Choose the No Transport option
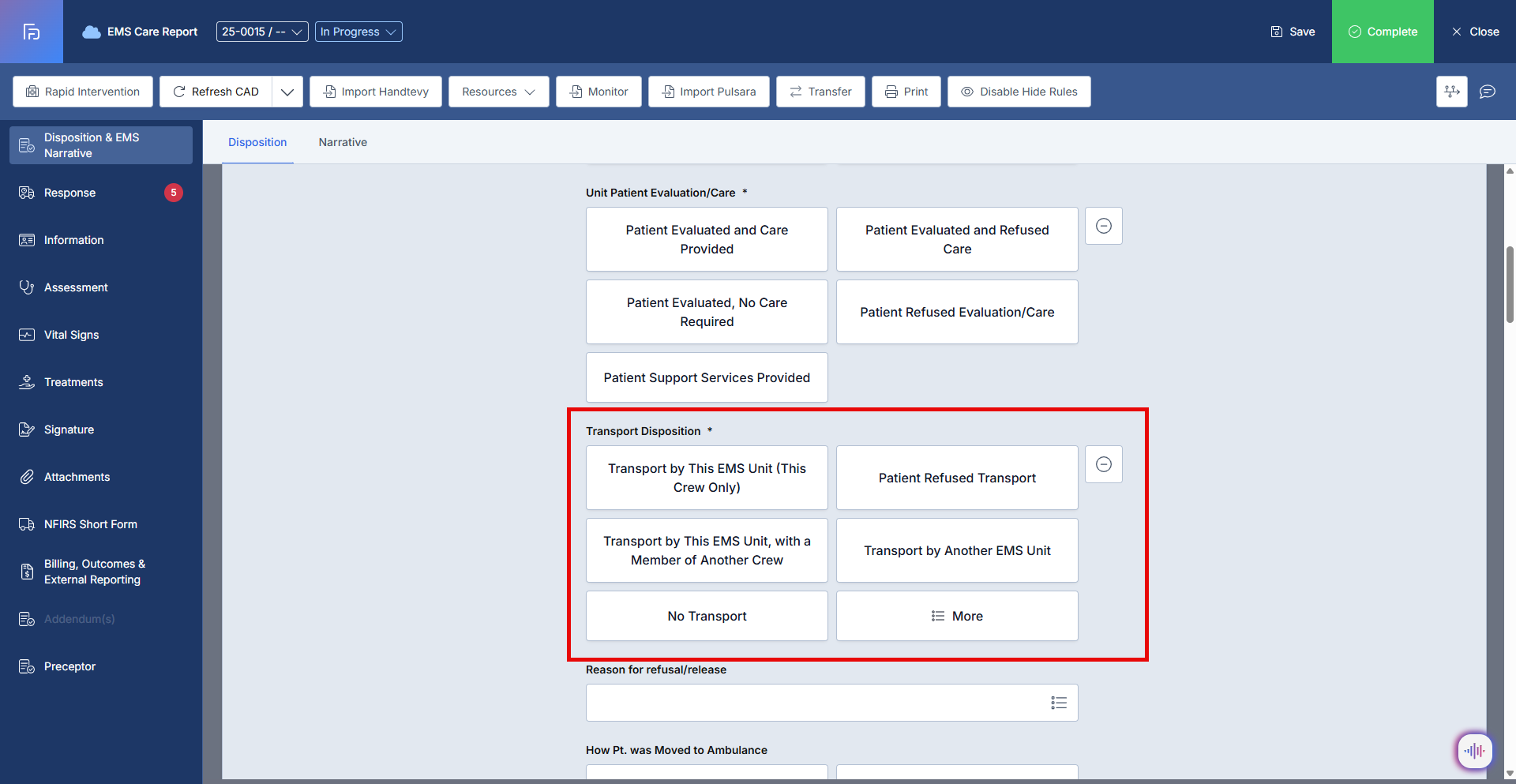Screen dimensions: 1516x784 [x=707, y=616]
